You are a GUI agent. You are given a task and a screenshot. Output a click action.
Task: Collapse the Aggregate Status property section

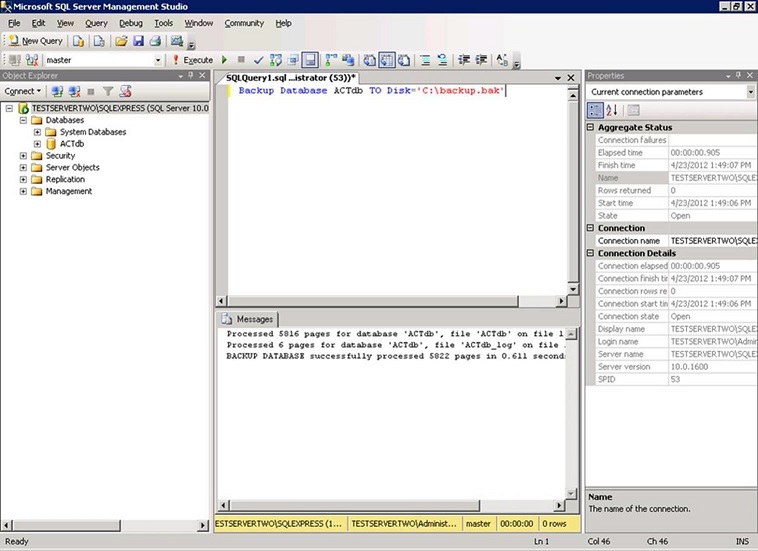[590, 127]
